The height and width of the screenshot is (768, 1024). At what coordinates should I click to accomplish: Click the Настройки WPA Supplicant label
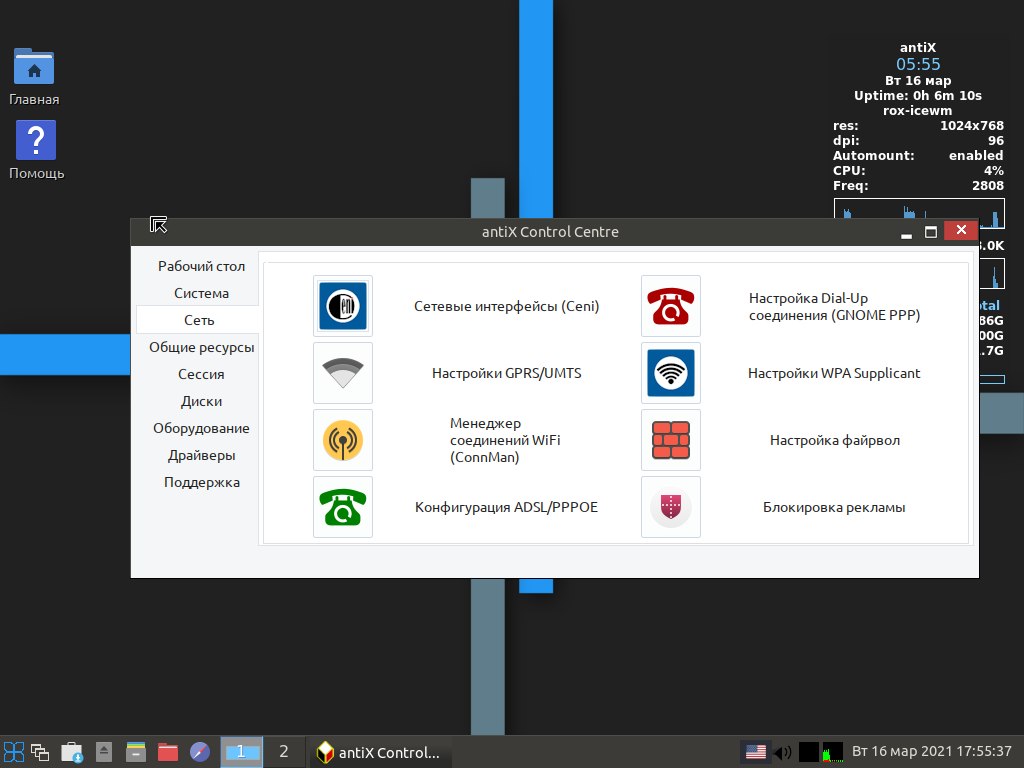[834, 373]
